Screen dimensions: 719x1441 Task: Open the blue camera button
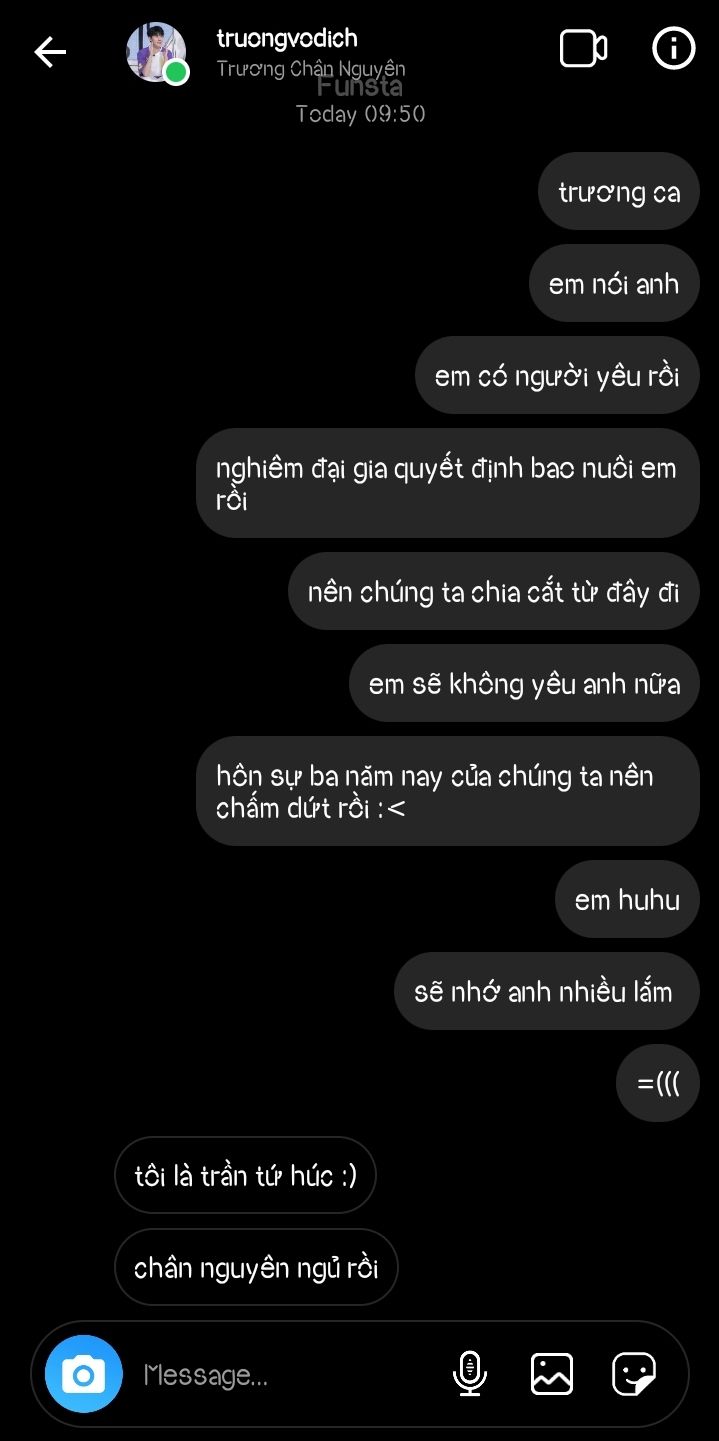click(x=84, y=1374)
